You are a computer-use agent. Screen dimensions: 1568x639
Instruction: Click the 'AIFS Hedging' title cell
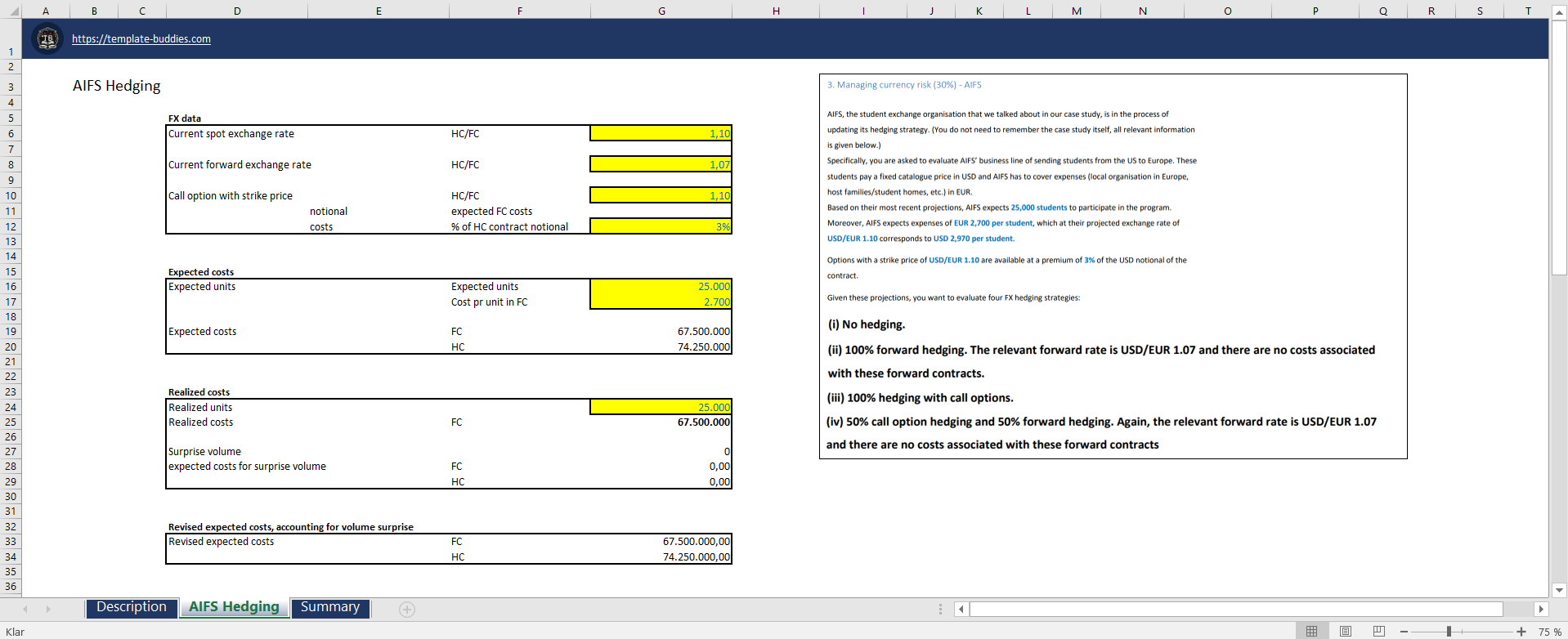point(117,86)
